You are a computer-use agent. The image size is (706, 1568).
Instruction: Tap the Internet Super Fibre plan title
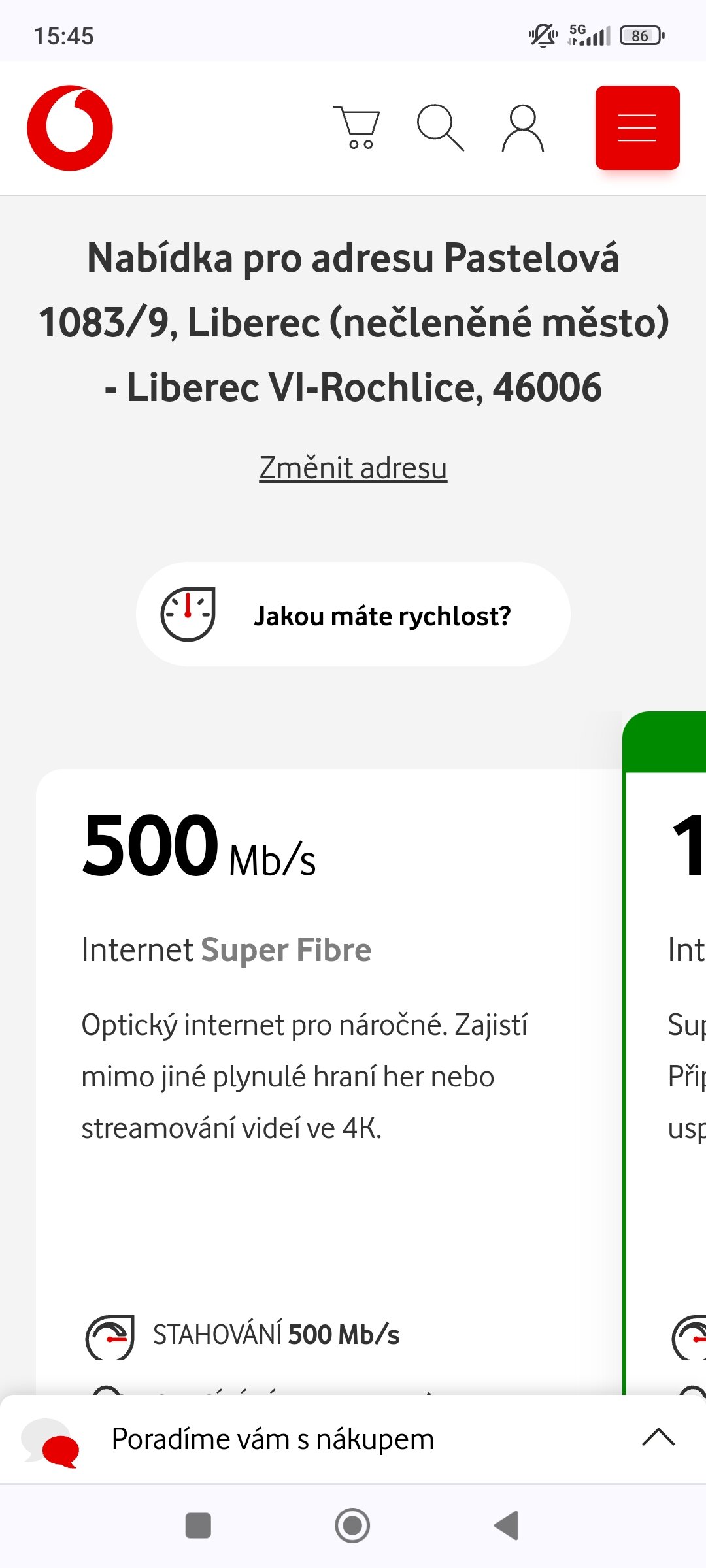226,950
